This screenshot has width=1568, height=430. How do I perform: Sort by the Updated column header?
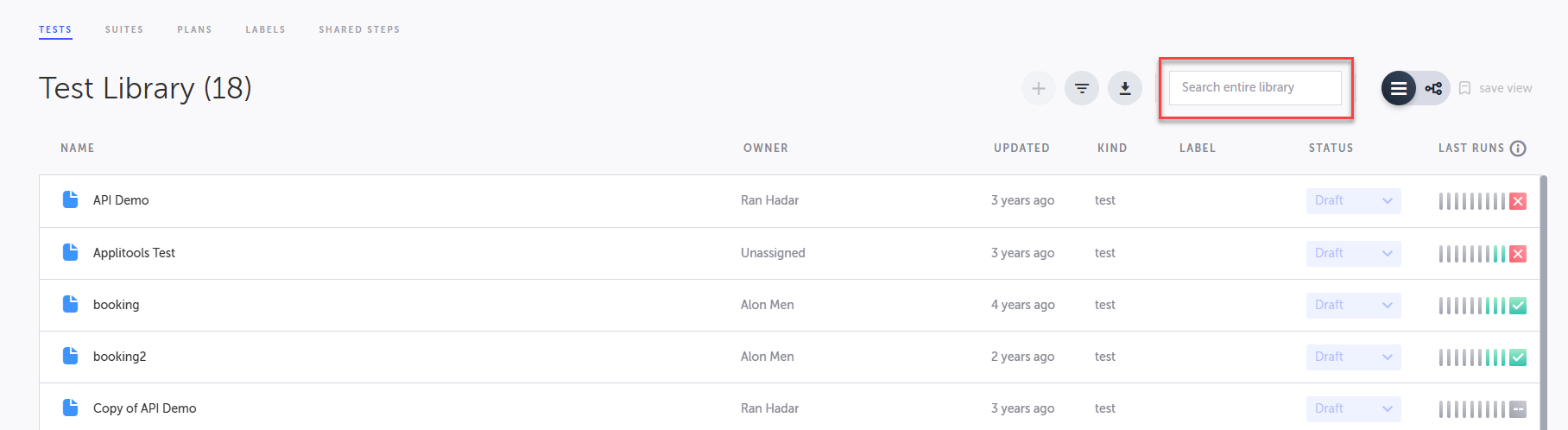1021,149
